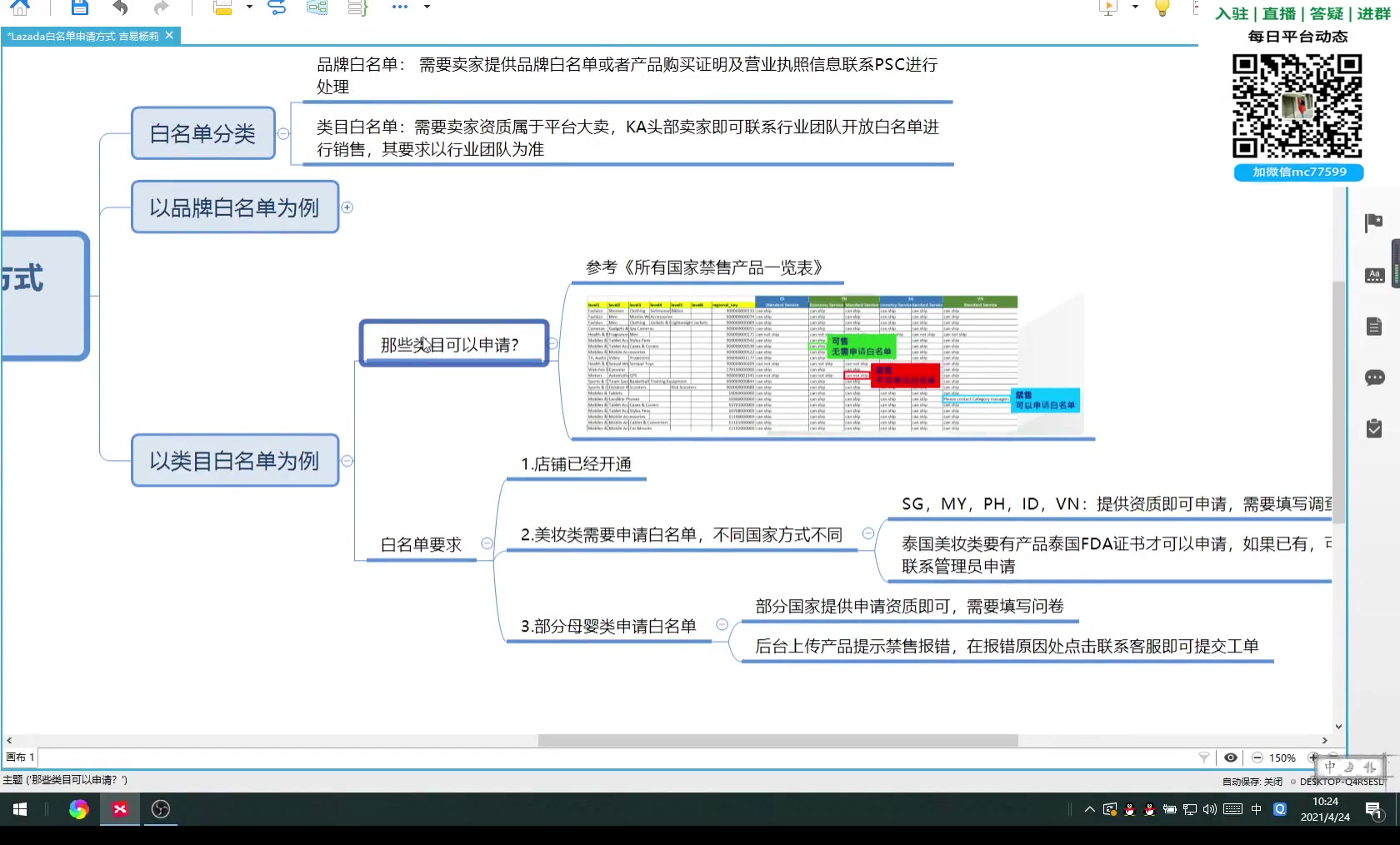Open the task clipboard panel in the sidebar

click(1374, 428)
